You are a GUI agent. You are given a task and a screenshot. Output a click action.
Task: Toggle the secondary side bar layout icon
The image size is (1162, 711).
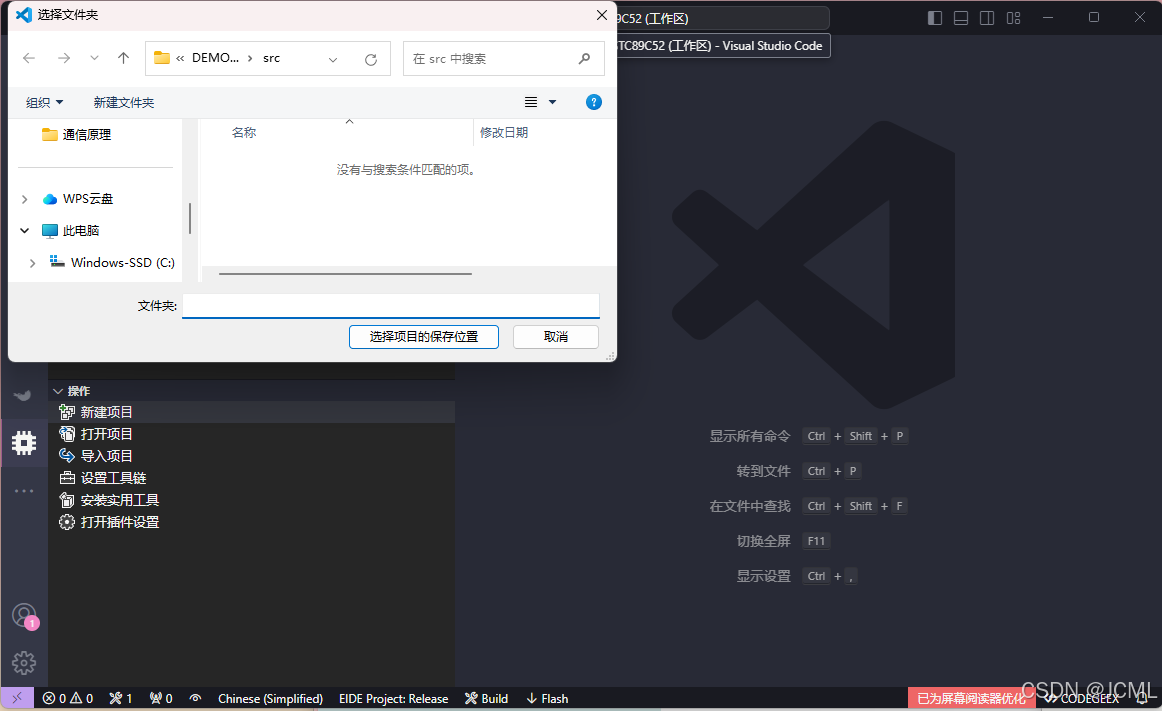pos(986,18)
